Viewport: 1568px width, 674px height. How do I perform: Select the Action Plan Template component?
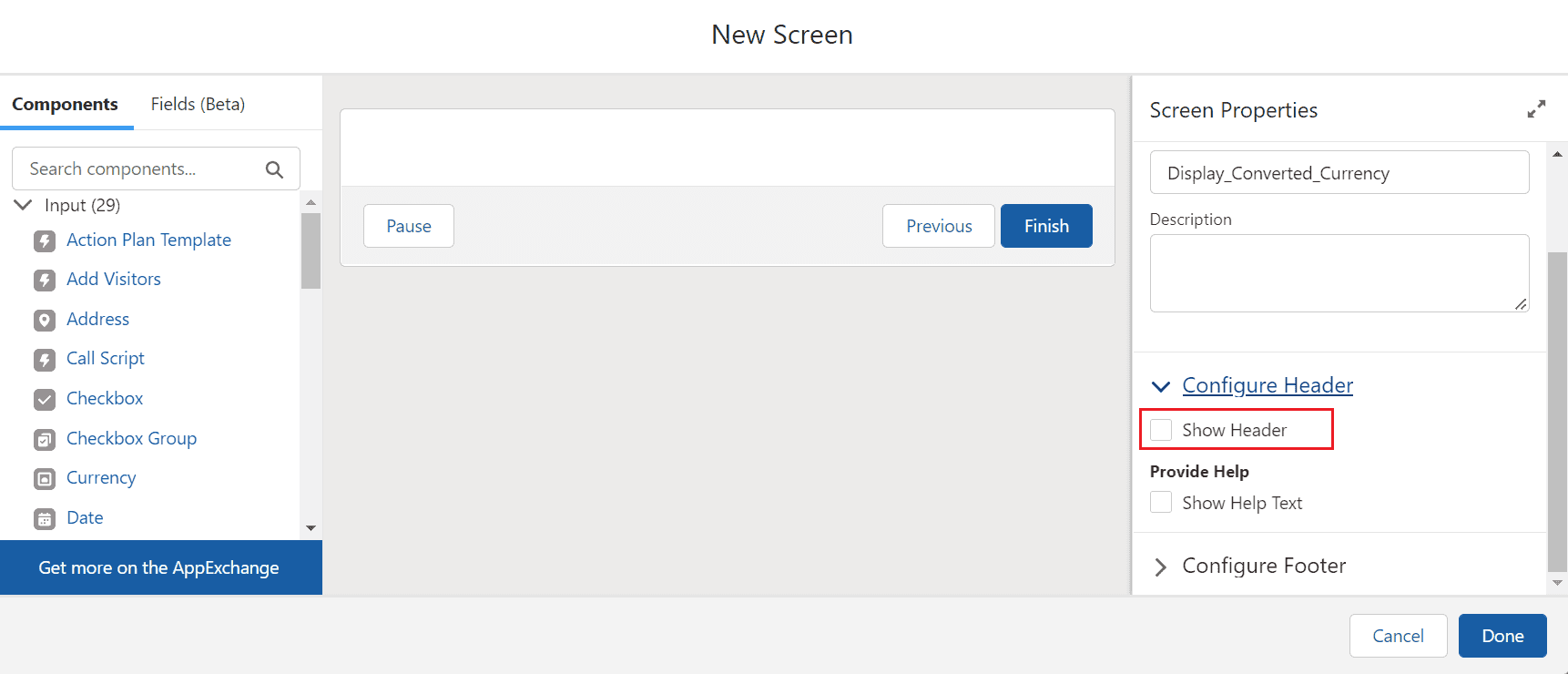148,240
